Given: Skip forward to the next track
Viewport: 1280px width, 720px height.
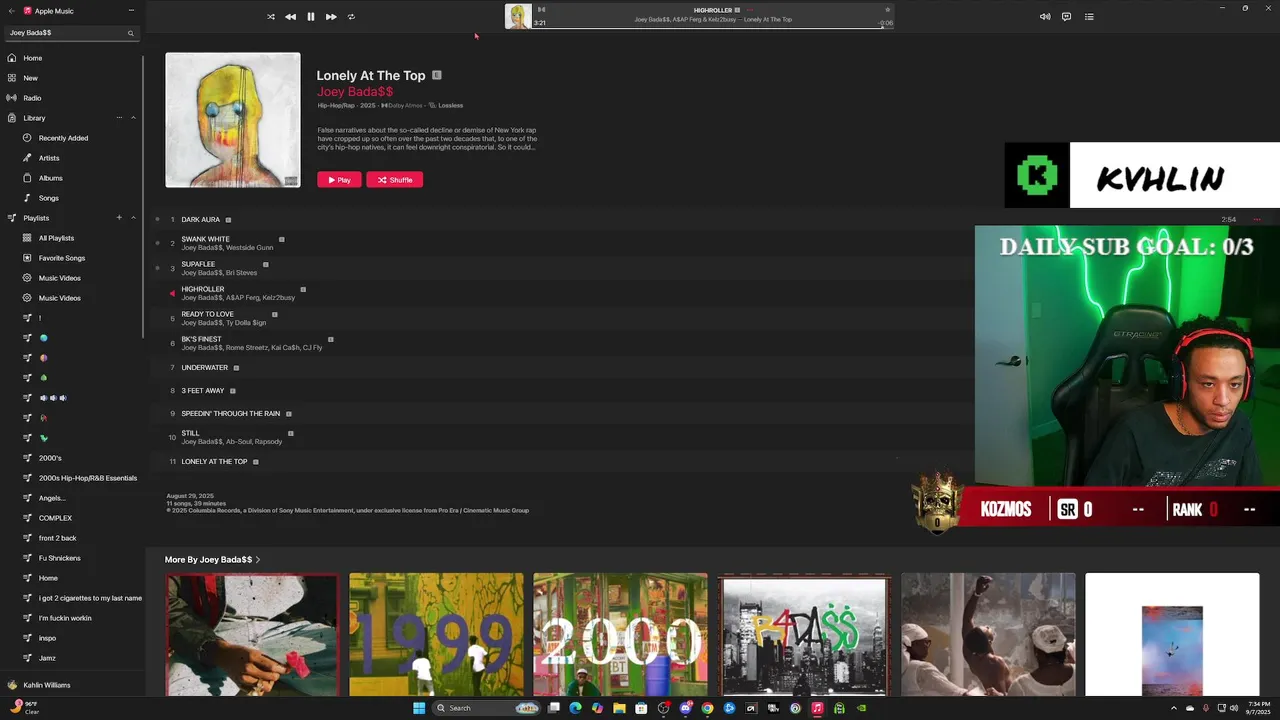Looking at the screenshot, I should point(331,17).
